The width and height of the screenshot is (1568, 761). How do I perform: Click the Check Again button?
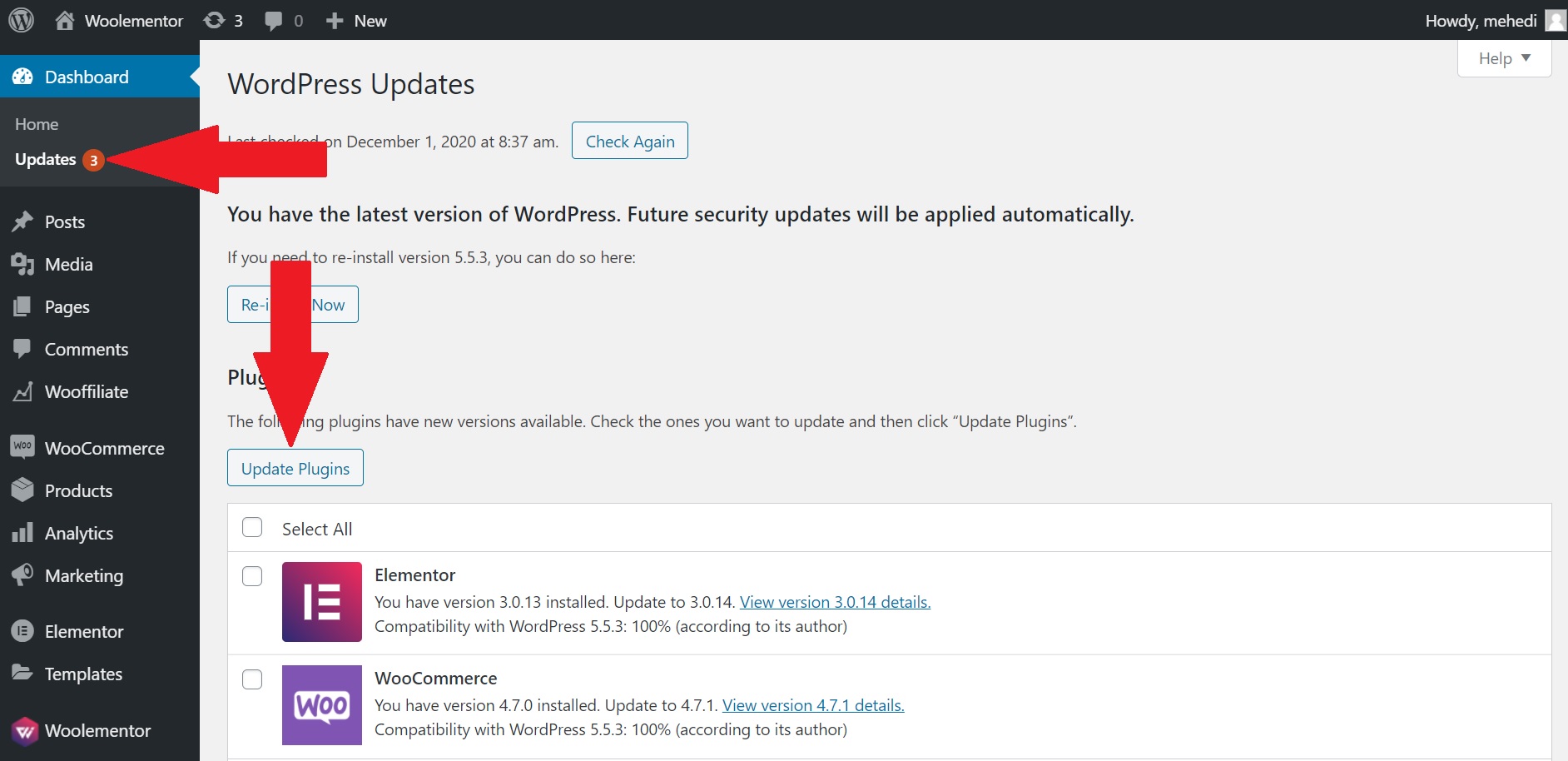pyautogui.click(x=630, y=141)
